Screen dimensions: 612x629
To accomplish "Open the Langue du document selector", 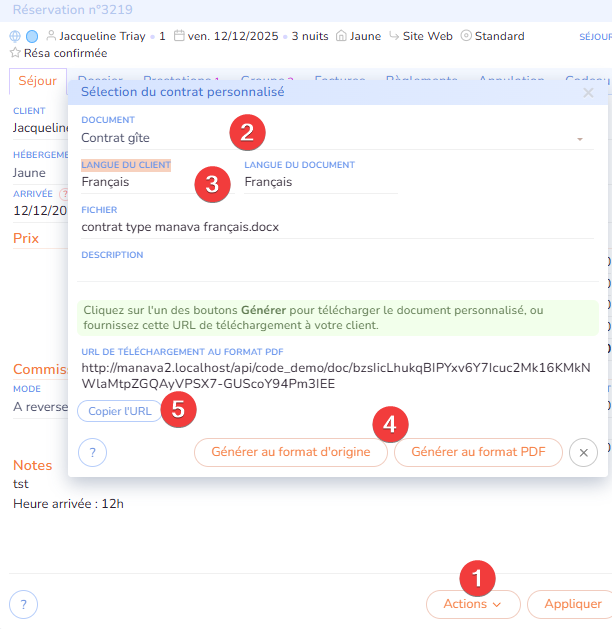I will 320,182.
